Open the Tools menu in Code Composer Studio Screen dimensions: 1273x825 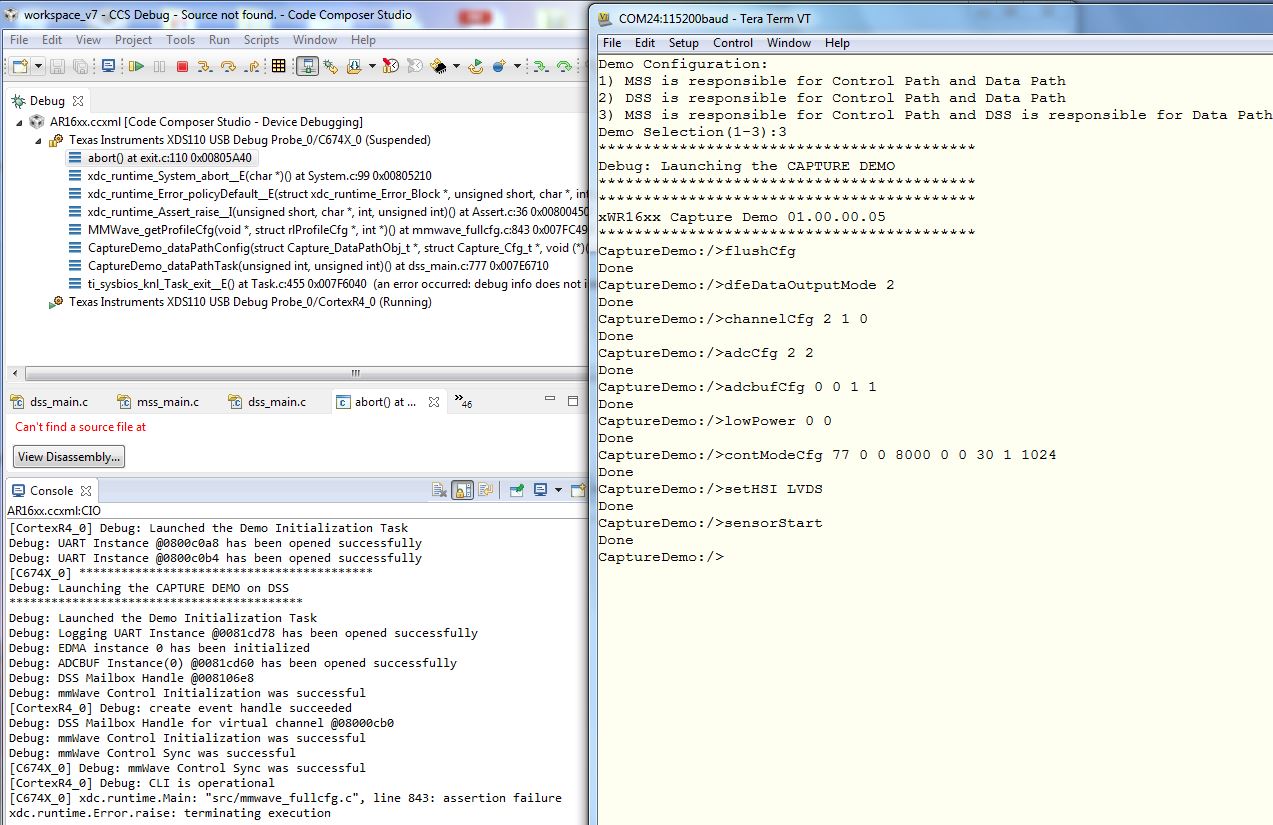click(x=180, y=40)
